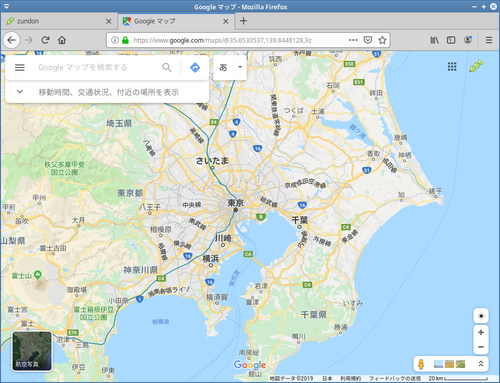Open the Google Maps hamburger menu
The image size is (500, 383).
[20, 67]
